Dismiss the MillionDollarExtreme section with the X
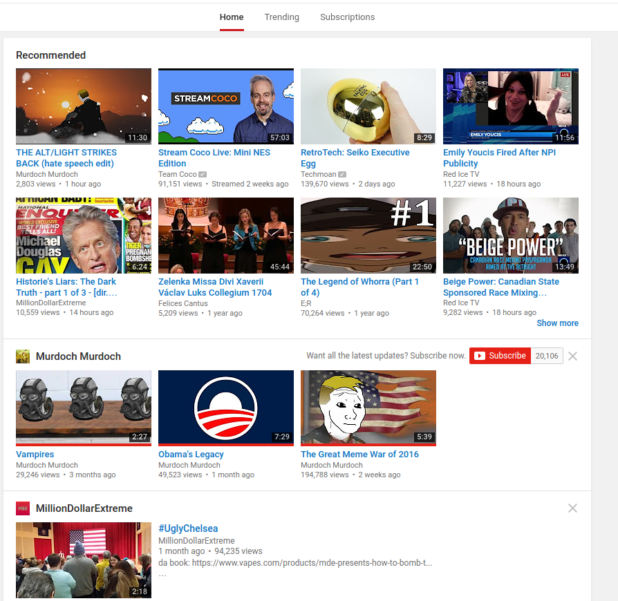This screenshot has width=618, height=601. tap(573, 508)
